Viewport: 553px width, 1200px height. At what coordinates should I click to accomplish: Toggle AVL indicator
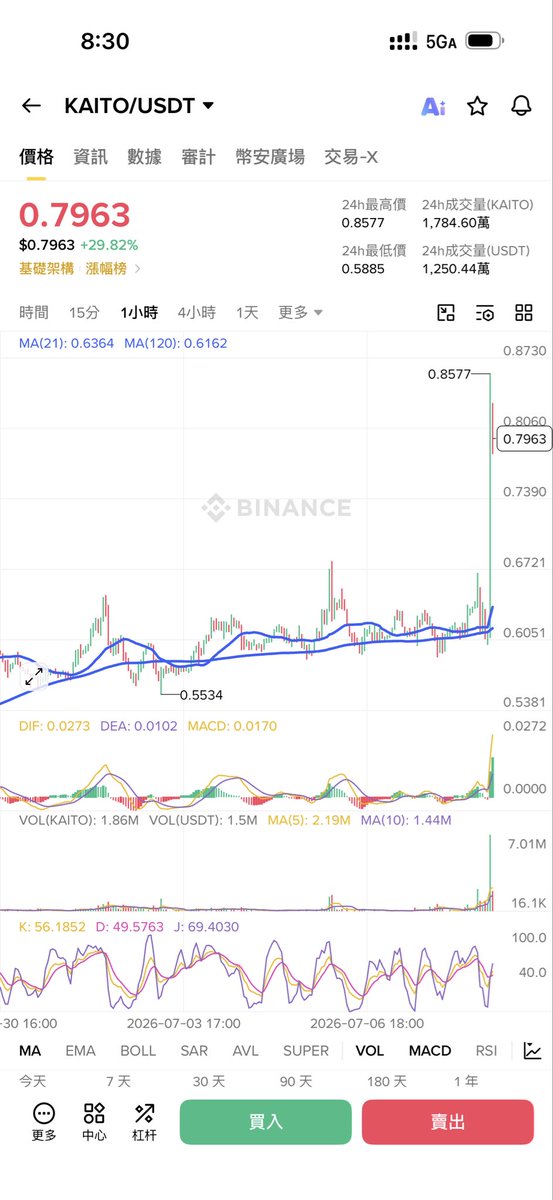coord(245,1051)
